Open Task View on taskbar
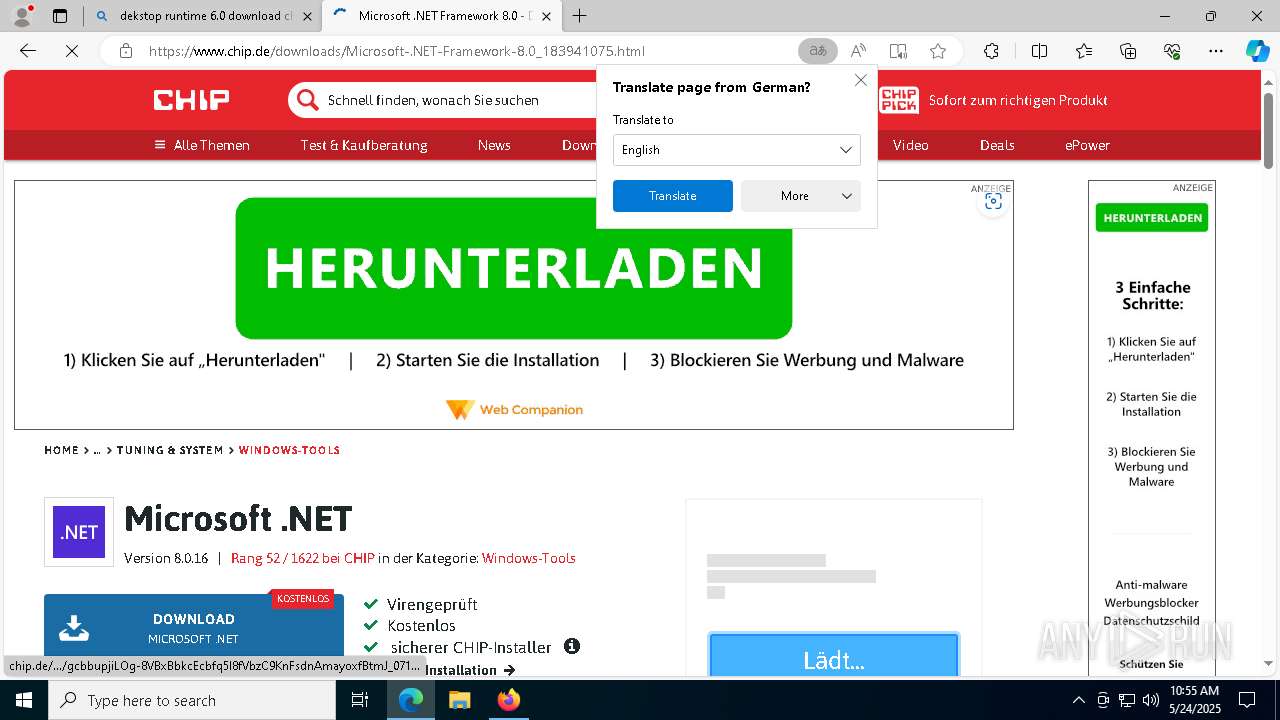 361,700
